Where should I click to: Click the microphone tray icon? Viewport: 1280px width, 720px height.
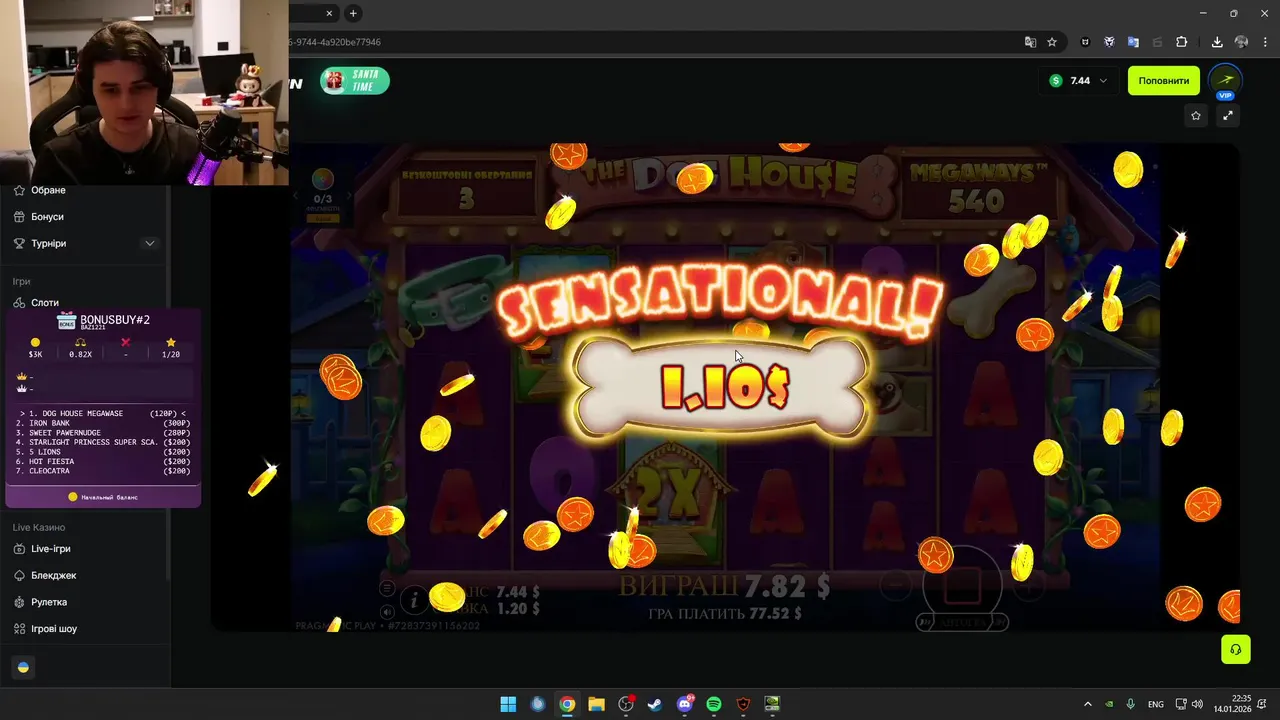[1131, 704]
